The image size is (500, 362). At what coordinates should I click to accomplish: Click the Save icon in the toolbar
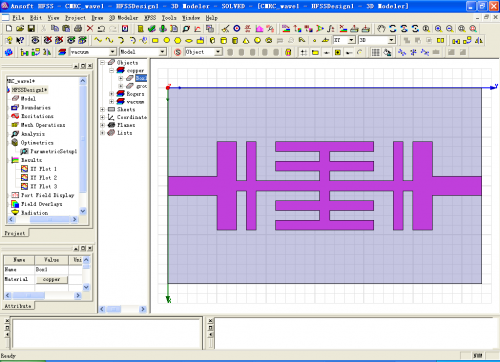(x=31, y=29)
